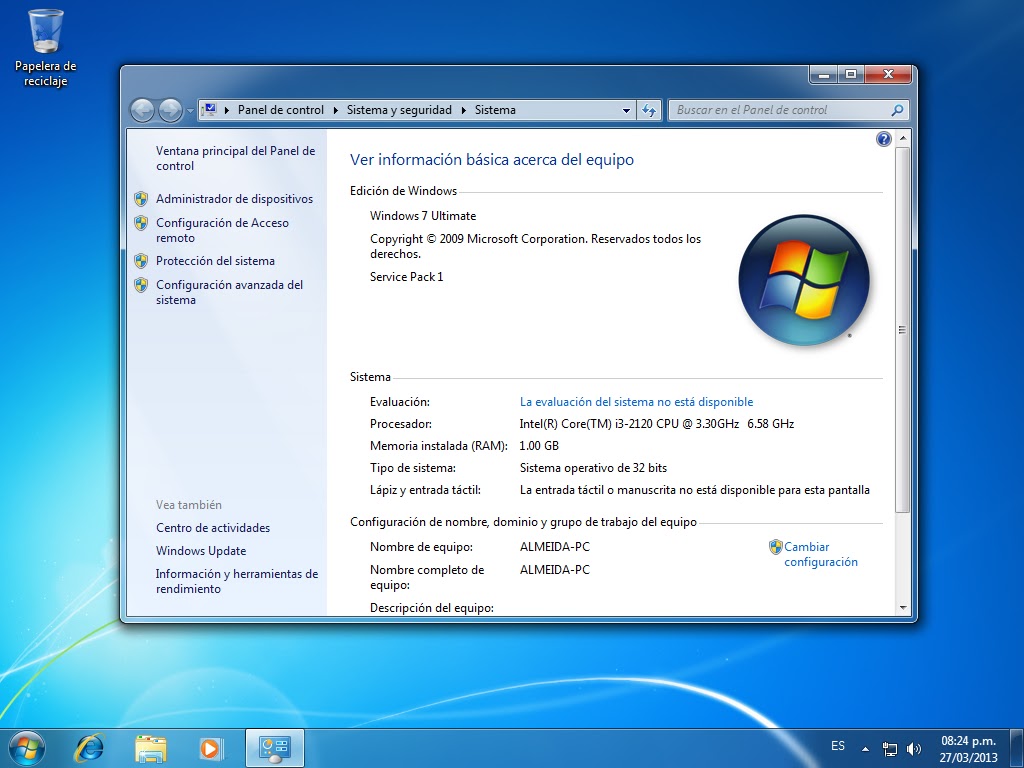Expand arrow after Sistema y seguridad breadcrumb
This screenshot has height=768, width=1024.
pyautogui.click(x=463, y=110)
